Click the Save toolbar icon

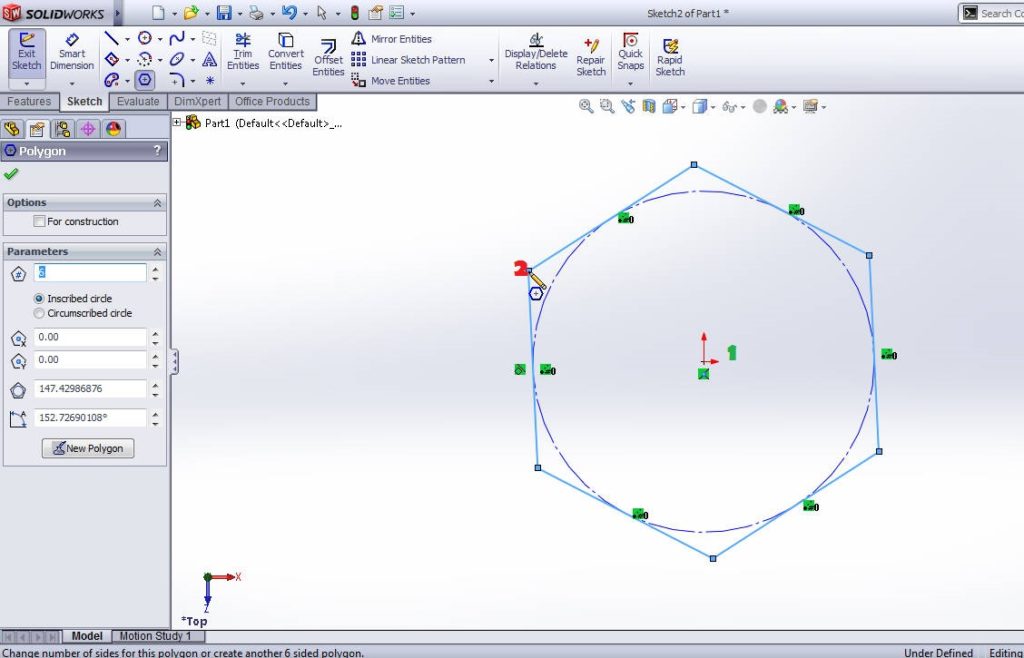[x=224, y=12]
